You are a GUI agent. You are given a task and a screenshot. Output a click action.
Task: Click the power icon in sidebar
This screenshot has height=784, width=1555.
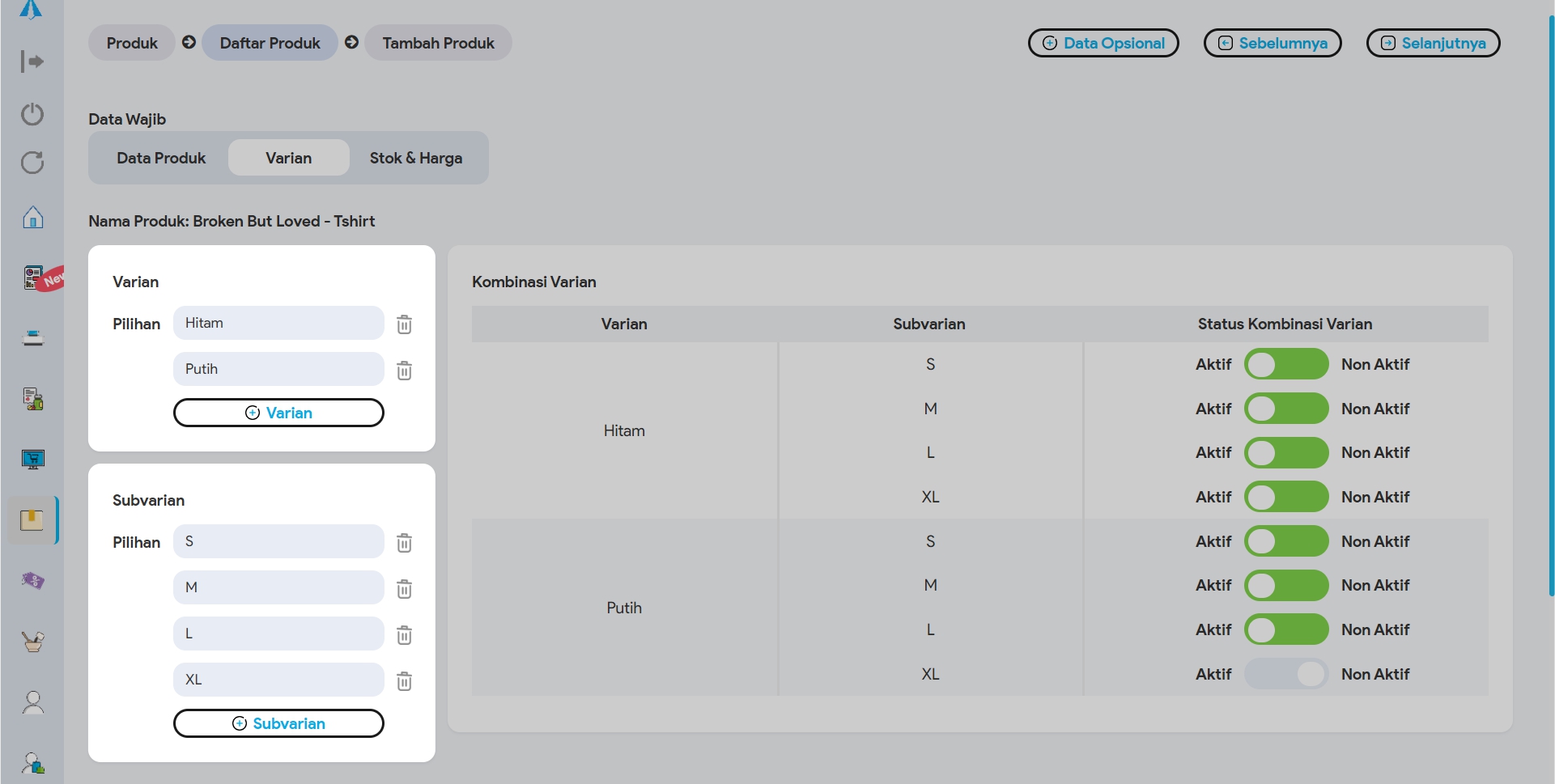32,114
